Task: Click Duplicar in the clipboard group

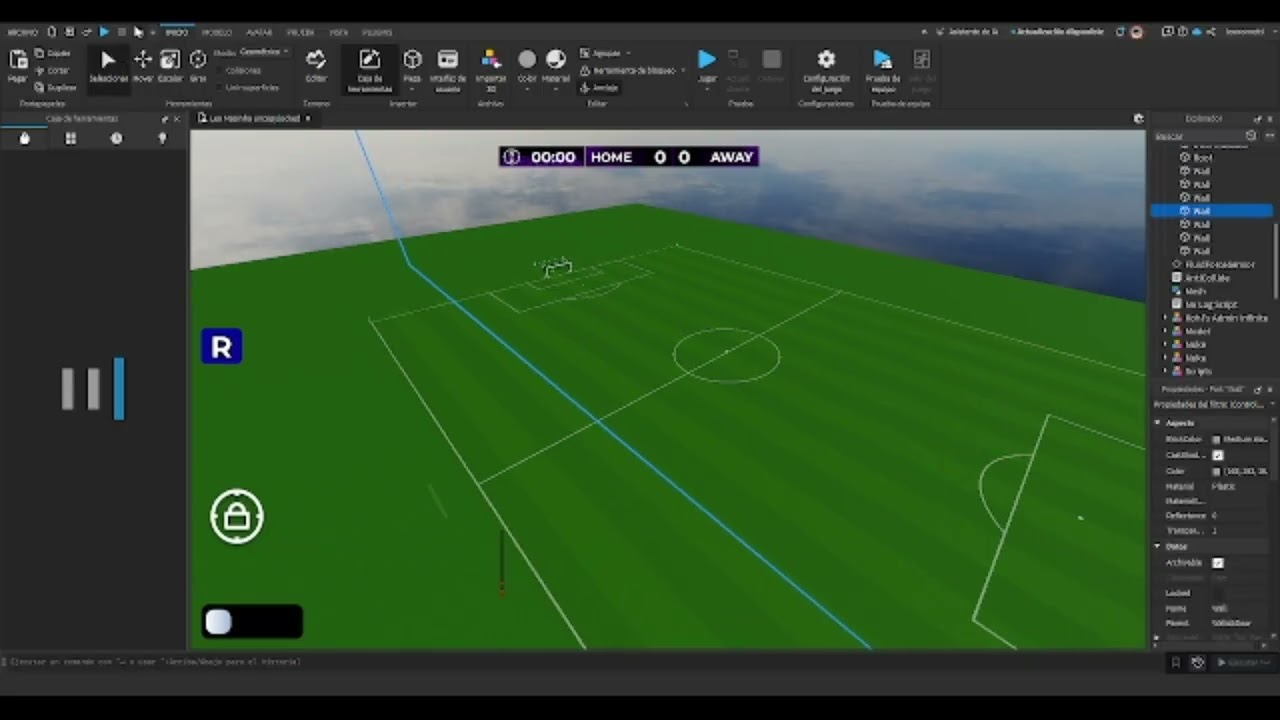Action: click(55, 87)
